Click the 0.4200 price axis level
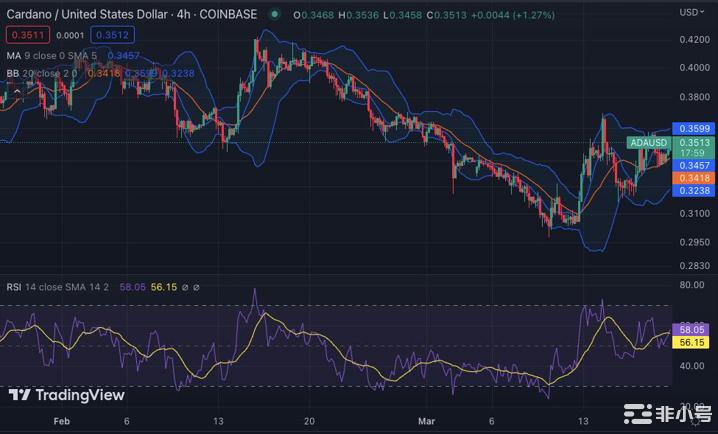 tap(692, 40)
